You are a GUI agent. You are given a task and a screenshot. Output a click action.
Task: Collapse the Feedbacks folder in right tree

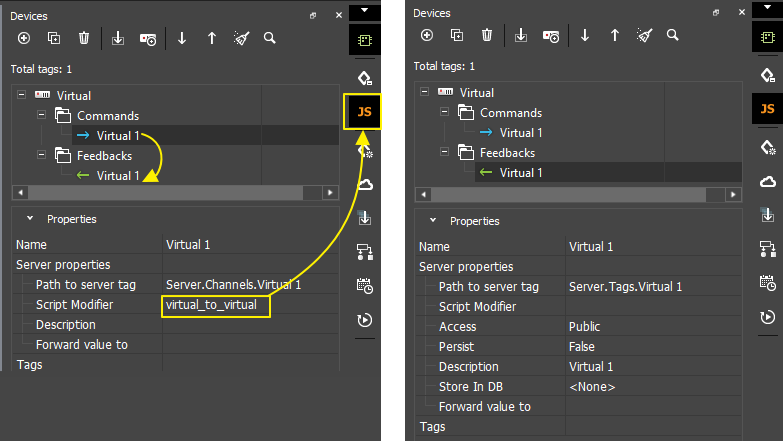(445, 153)
